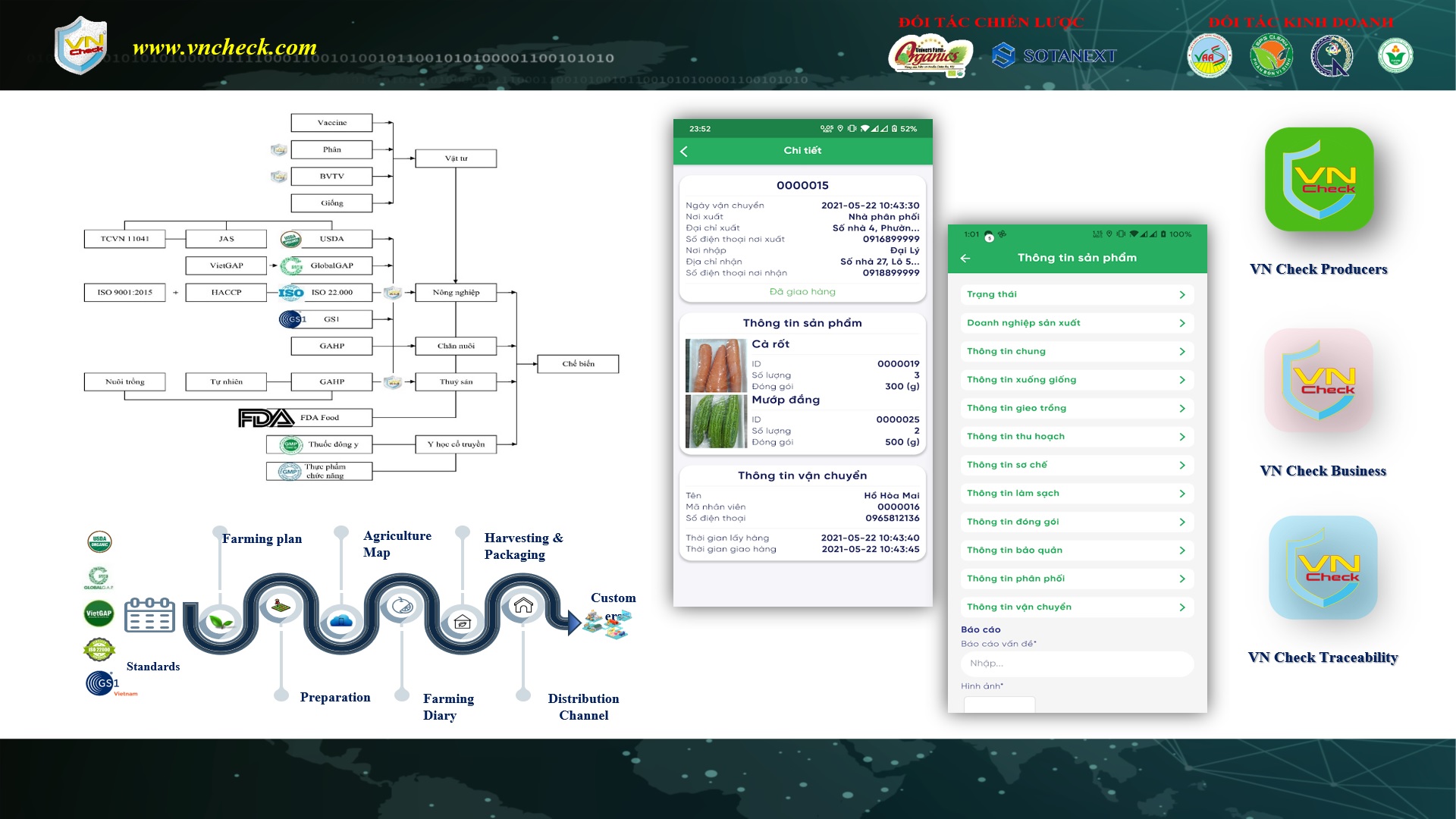The height and width of the screenshot is (819, 1456).
Task: Open the VN Check Business app icon
Action: click(x=1319, y=381)
